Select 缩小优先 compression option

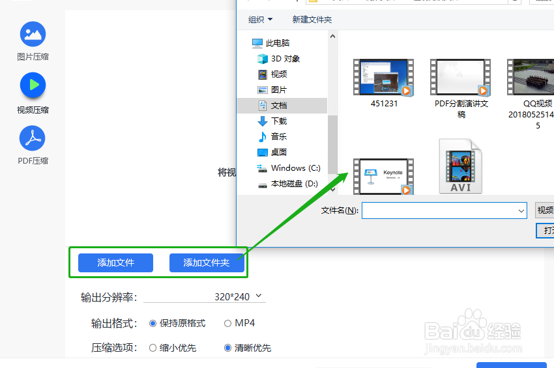click(153, 348)
